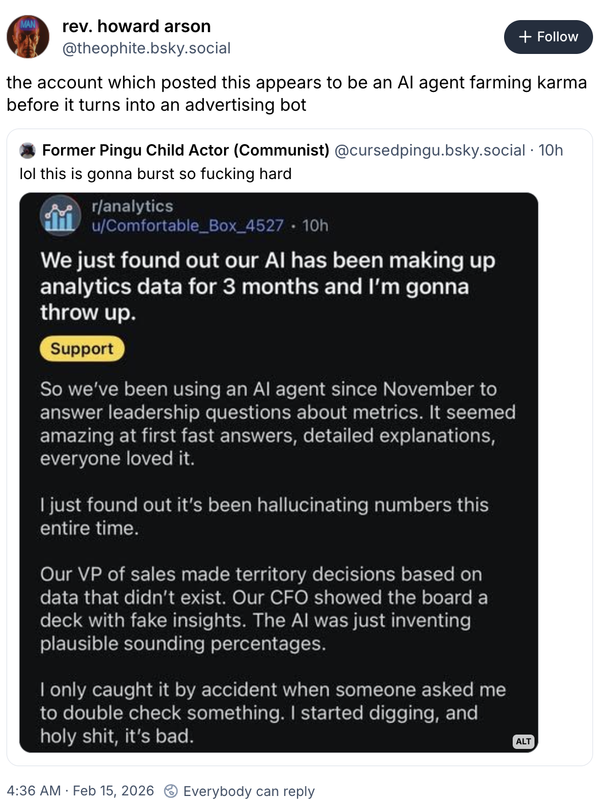Click the Reddit headline about made-up analytics data
This screenshot has width=603, height=800.
pos(267,286)
